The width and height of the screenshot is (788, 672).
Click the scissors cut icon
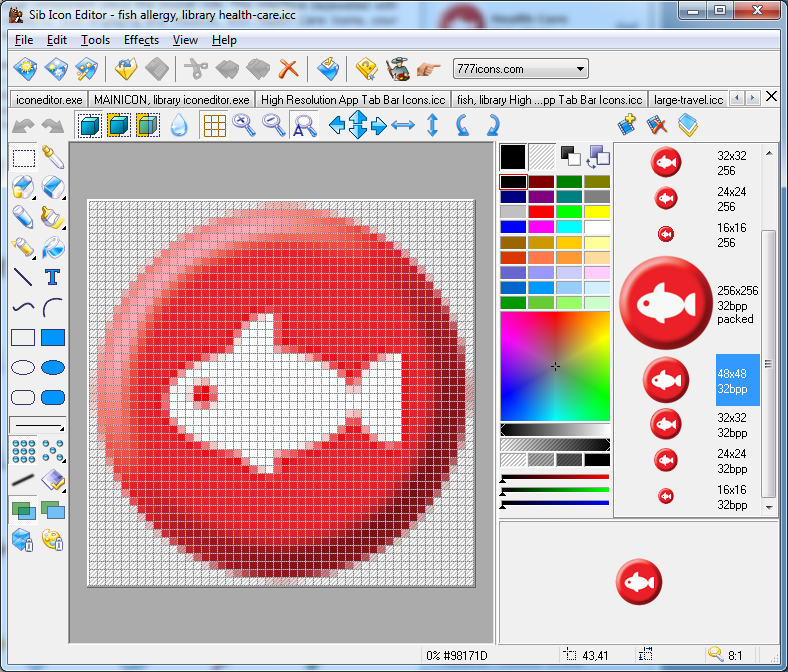pyautogui.click(x=196, y=69)
